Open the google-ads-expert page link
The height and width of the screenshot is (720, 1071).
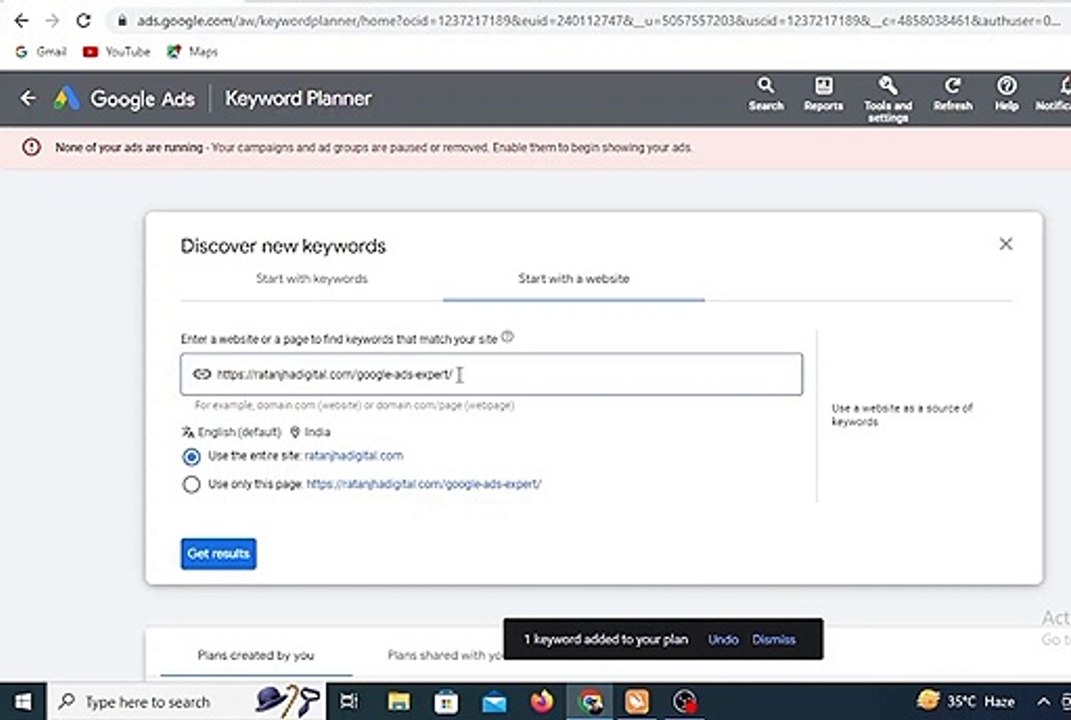click(423, 484)
